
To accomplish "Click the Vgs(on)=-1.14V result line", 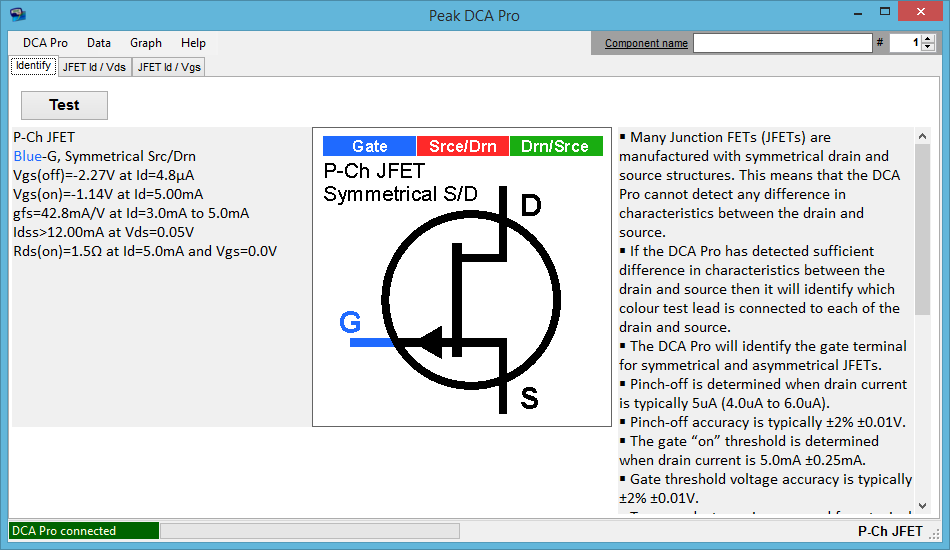I will tap(108, 194).
